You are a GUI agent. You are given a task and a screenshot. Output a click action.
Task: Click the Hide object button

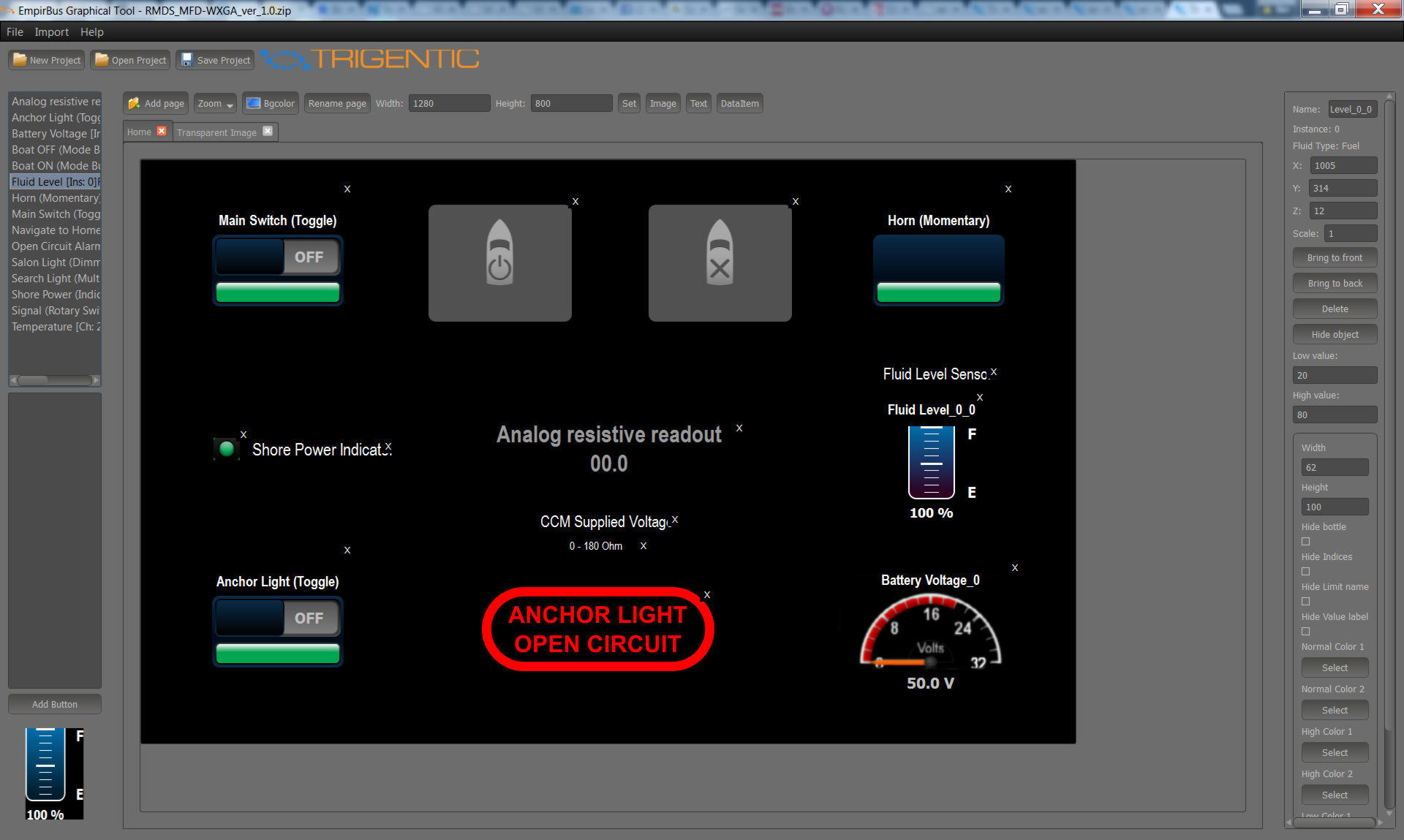click(x=1335, y=334)
